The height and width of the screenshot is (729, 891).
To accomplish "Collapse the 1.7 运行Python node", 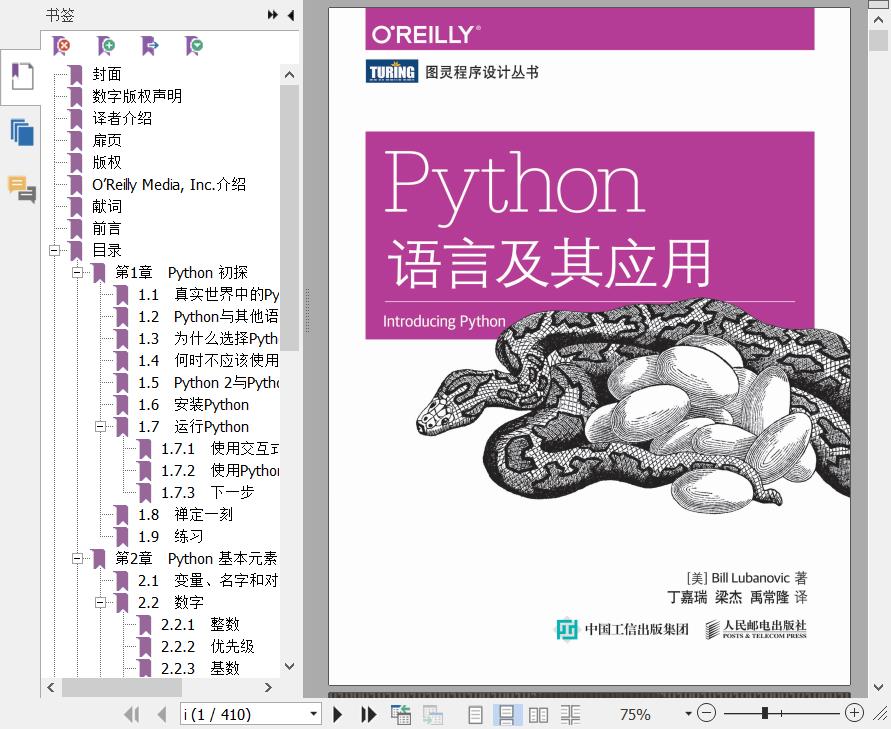I will 101,427.
